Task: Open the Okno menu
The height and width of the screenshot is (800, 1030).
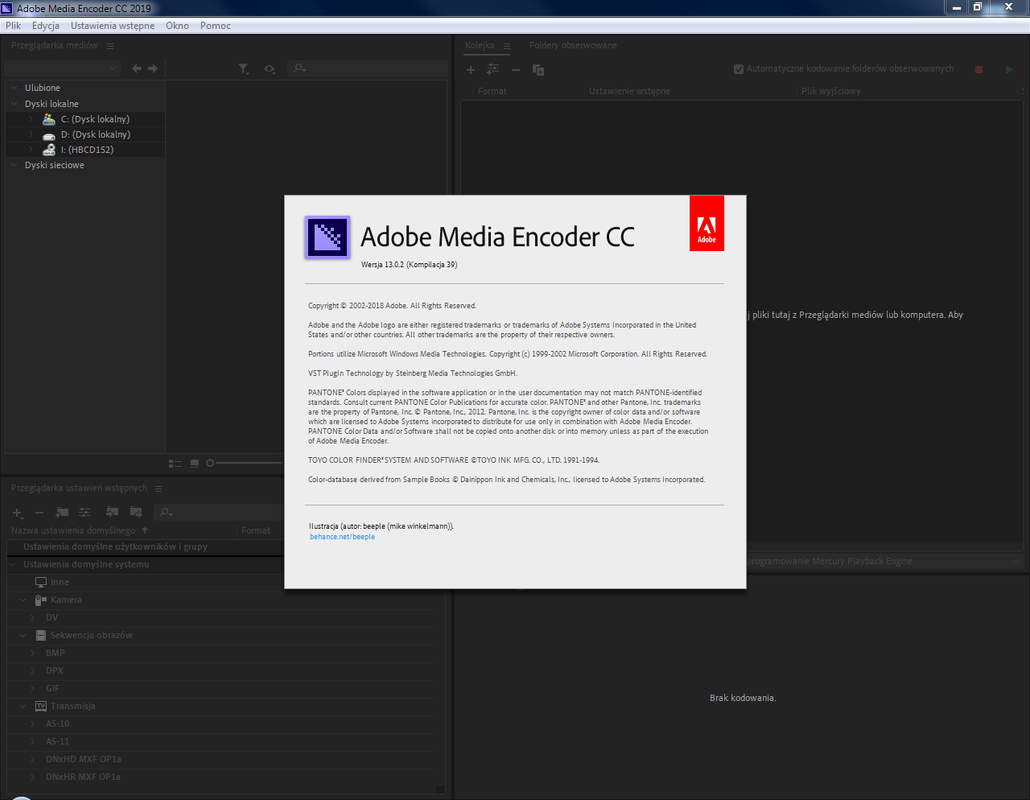Action: tap(177, 26)
